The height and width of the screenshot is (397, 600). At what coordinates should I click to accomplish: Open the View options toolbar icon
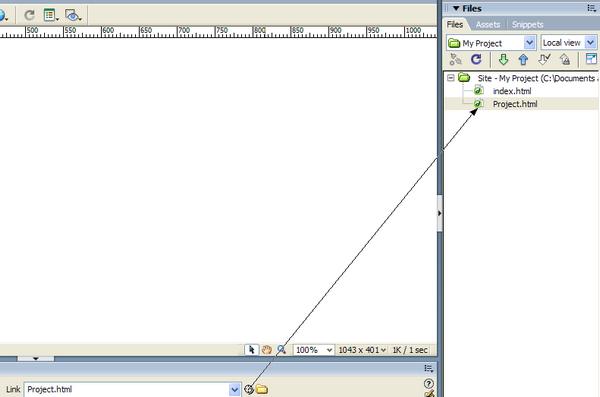coord(51,15)
